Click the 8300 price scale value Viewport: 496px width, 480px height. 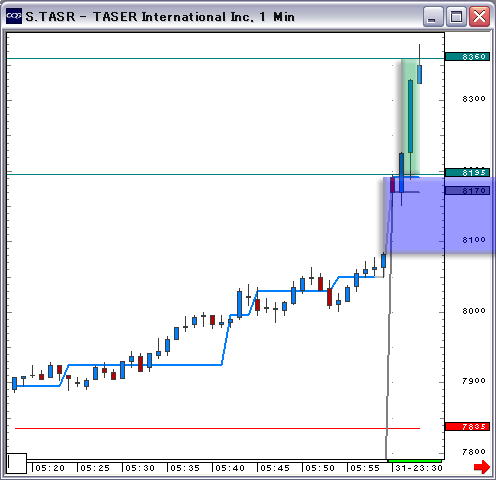click(x=474, y=99)
